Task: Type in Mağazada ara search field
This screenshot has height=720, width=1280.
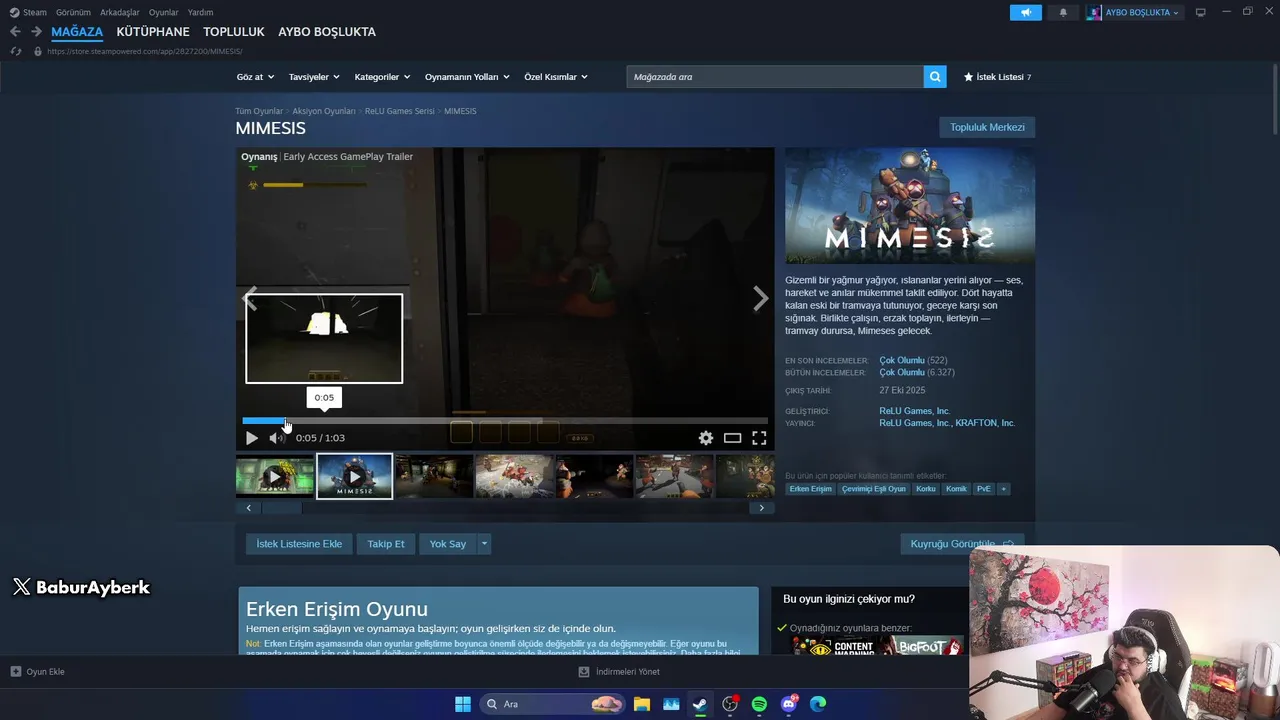Action: 775,77
